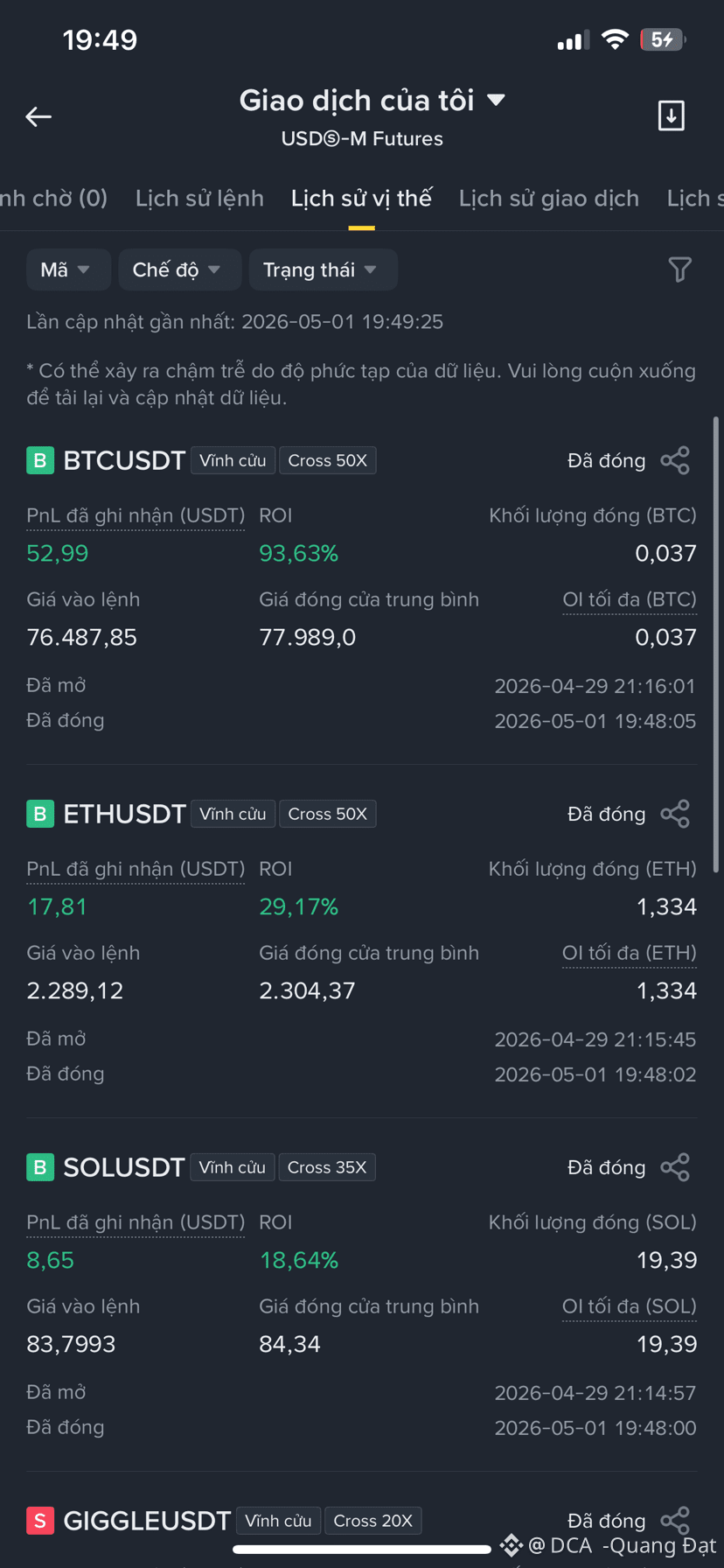Select the Lịch sử vị thế tab
Image resolution: width=724 pixels, height=1568 pixels.
coord(361,199)
